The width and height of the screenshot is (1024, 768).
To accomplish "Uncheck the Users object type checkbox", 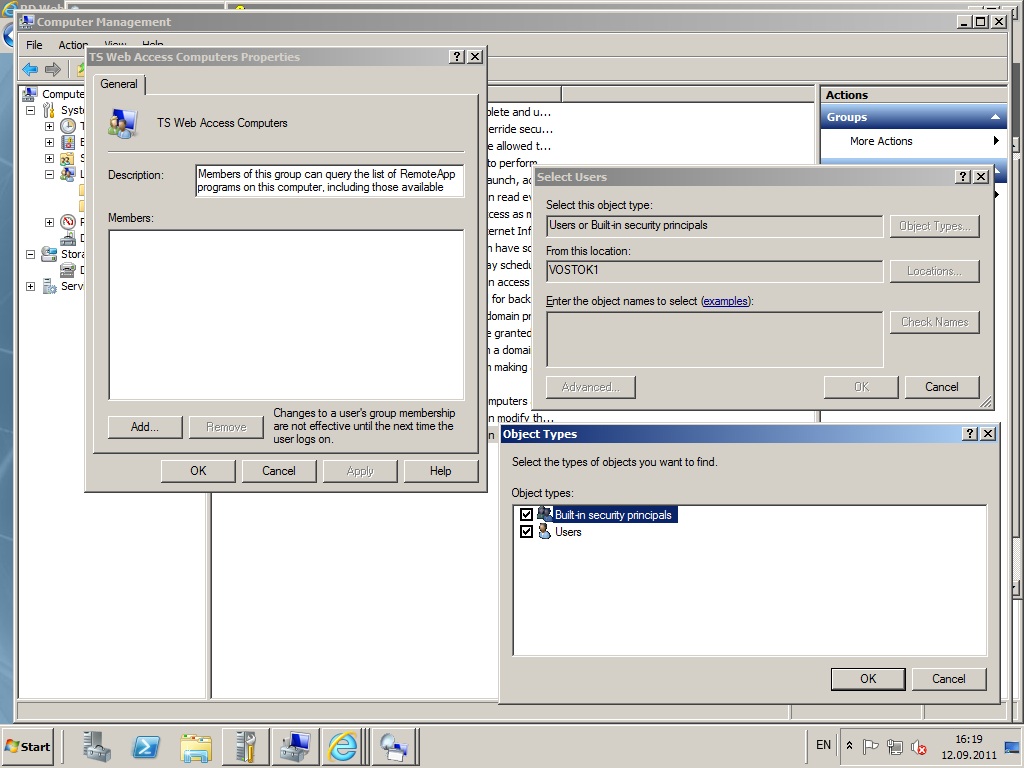I will point(526,532).
